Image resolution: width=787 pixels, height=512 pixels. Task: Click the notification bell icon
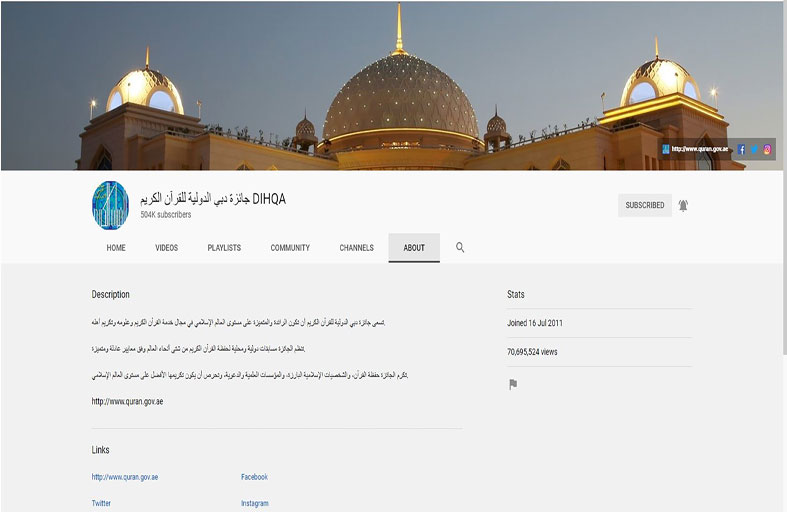point(683,205)
